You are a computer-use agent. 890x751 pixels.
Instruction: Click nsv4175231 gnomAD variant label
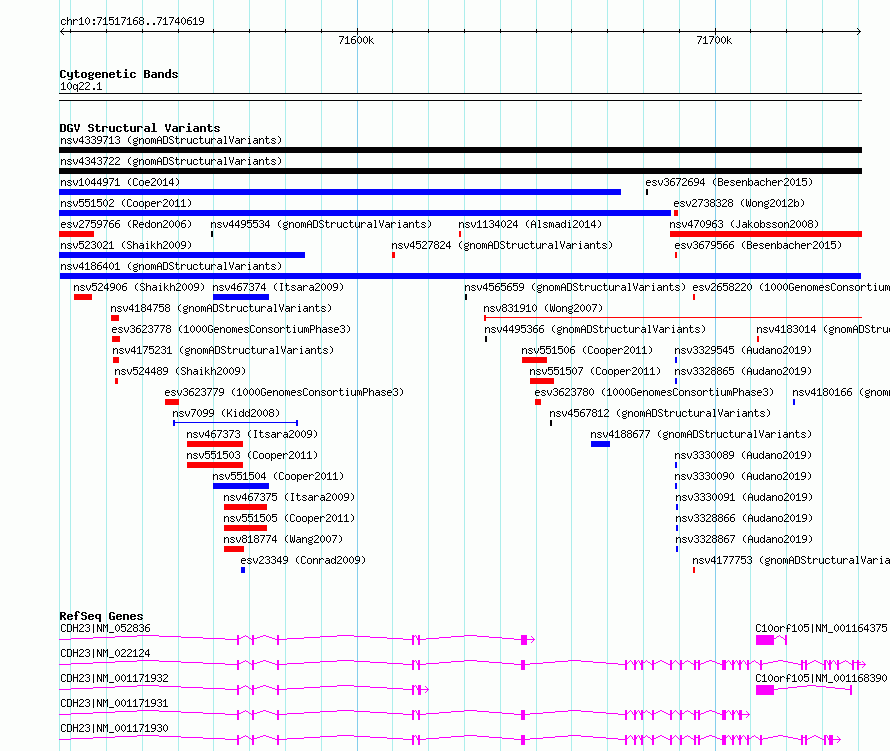(x=223, y=350)
